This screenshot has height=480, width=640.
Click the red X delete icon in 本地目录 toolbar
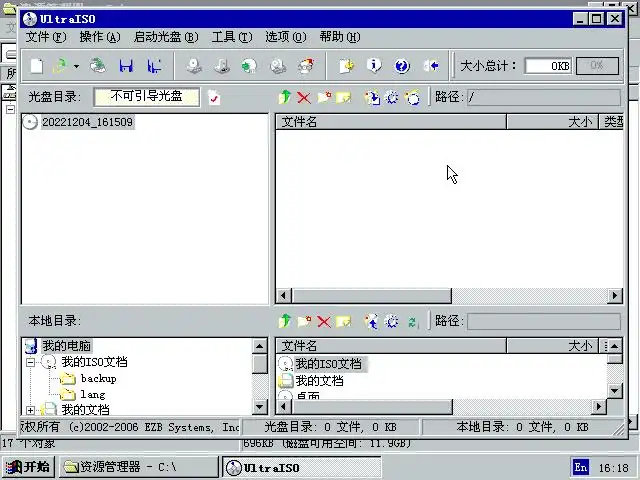pos(324,322)
